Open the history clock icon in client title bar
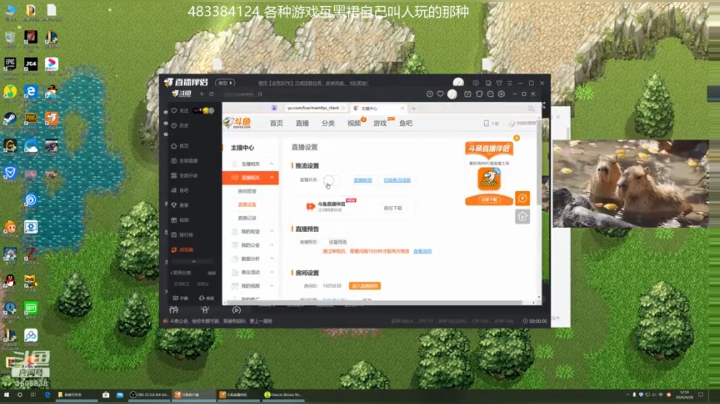 point(429,94)
